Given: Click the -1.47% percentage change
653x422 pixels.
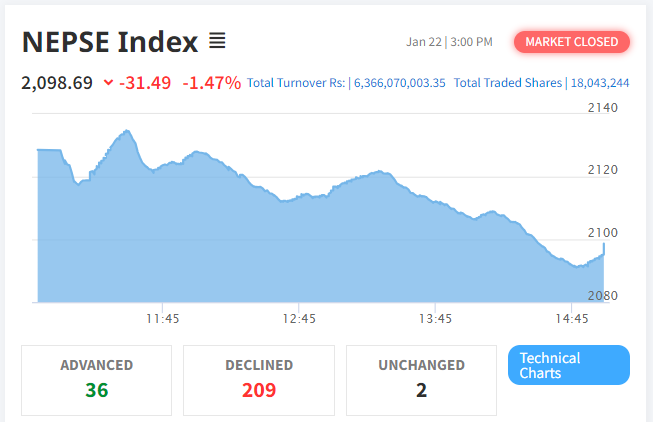Looking at the screenshot, I should (x=212, y=83).
